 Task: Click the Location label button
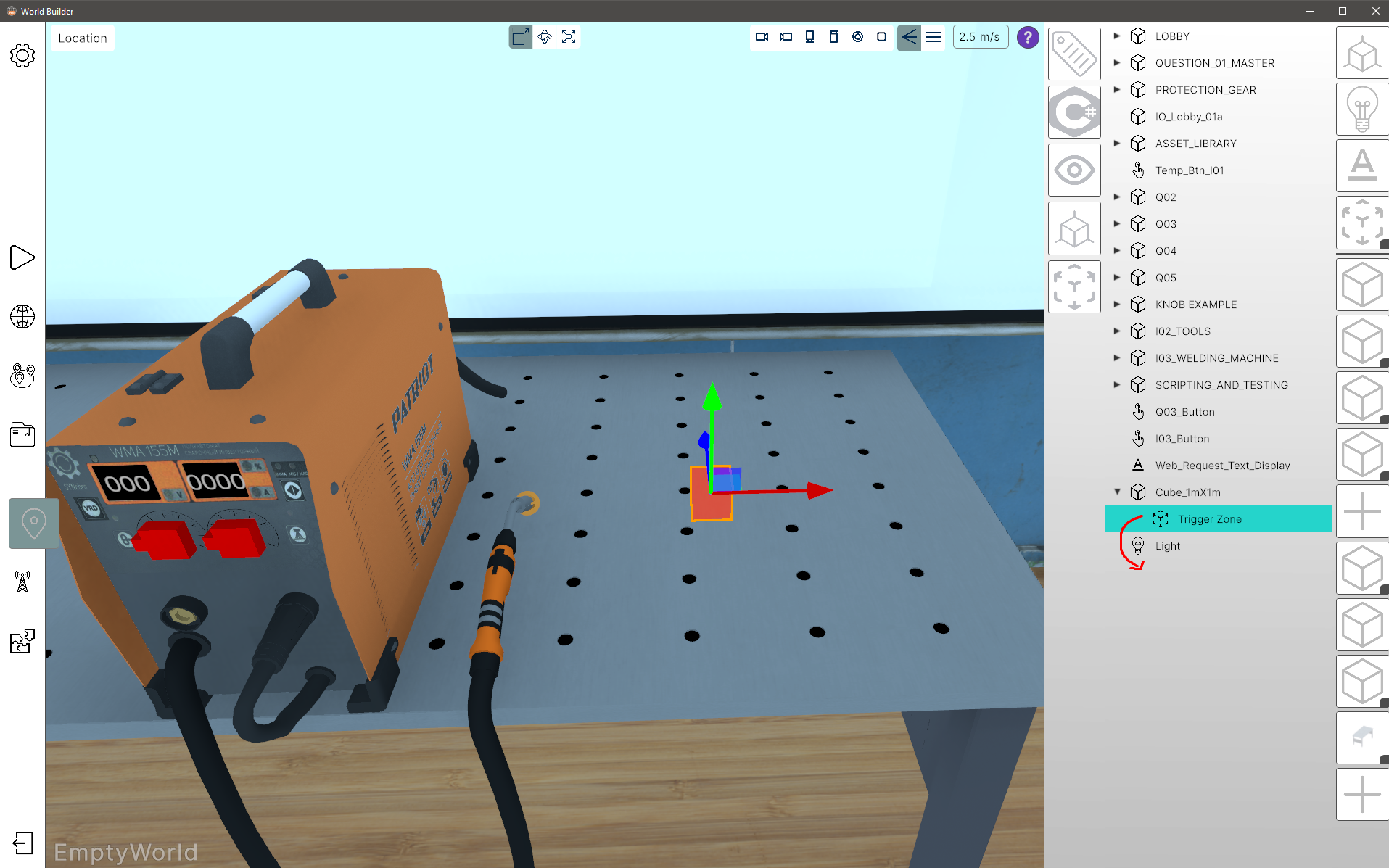click(x=83, y=38)
